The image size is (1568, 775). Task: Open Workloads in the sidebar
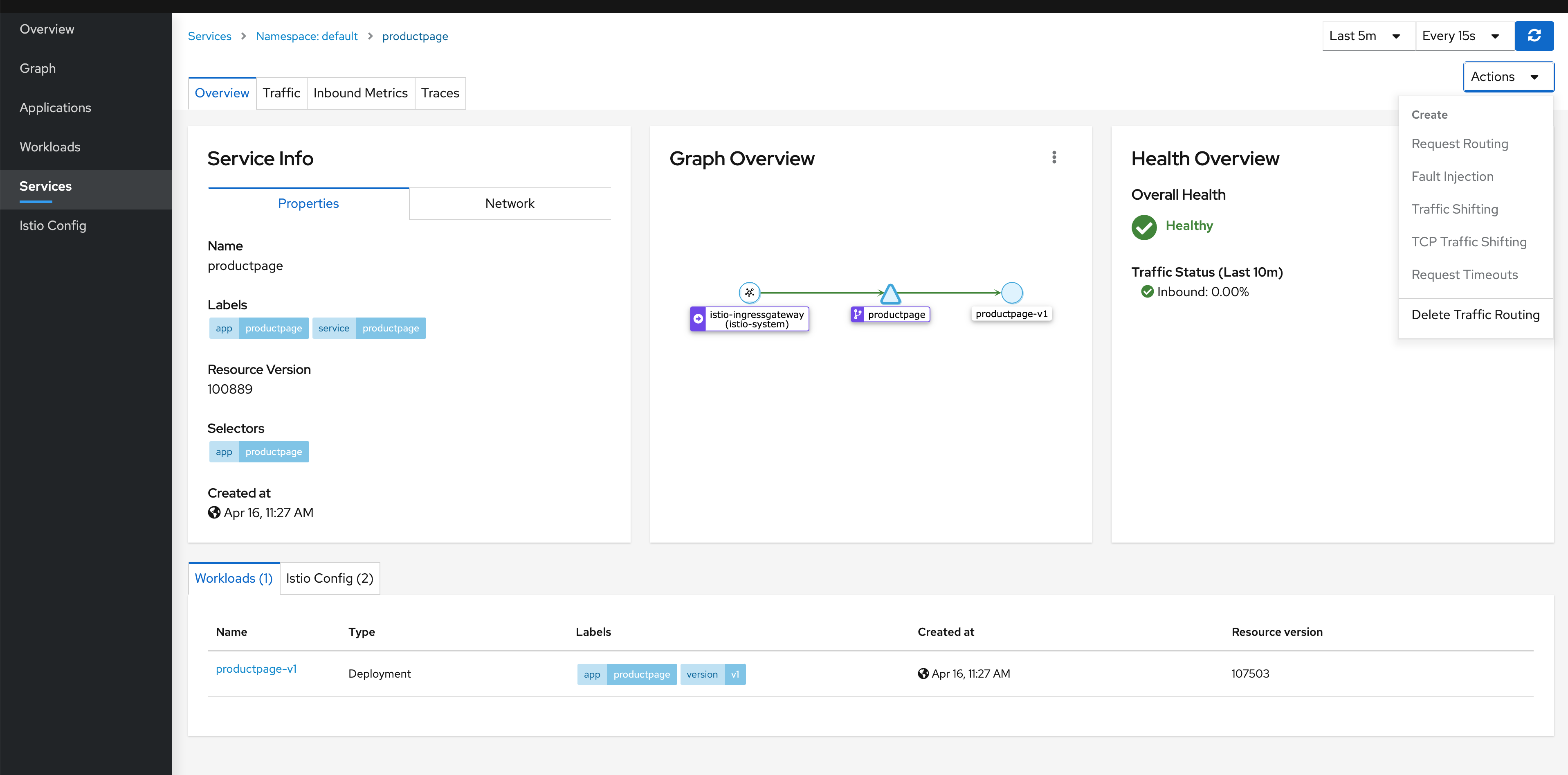pos(86,147)
